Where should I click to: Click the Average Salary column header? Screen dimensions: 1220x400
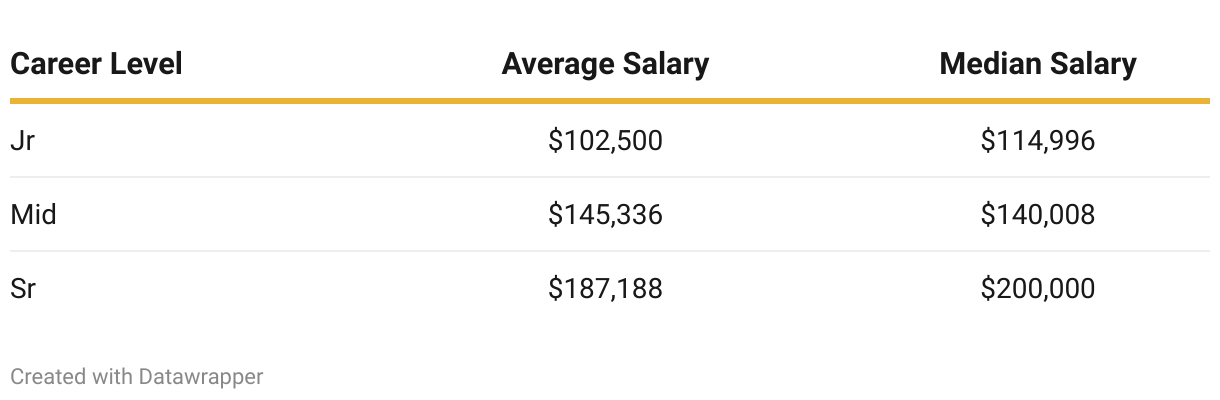pos(605,64)
